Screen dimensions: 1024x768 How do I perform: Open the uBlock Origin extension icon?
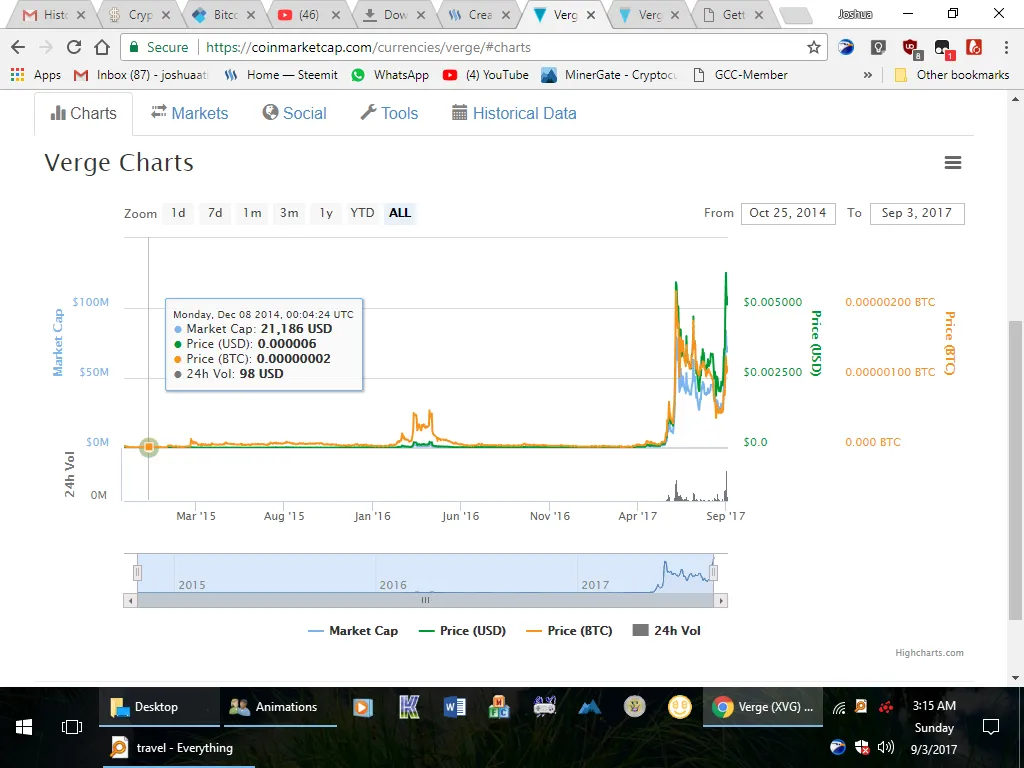911,48
